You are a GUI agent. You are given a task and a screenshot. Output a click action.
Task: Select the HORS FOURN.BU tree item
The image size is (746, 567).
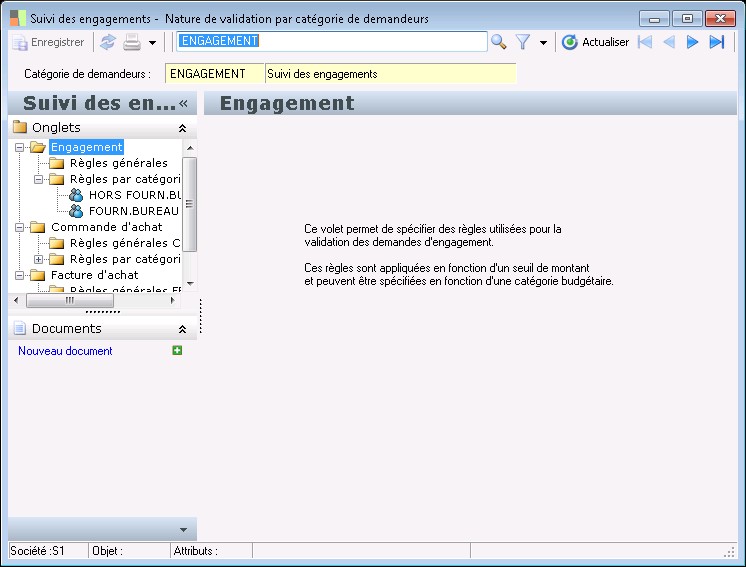pos(135,195)
